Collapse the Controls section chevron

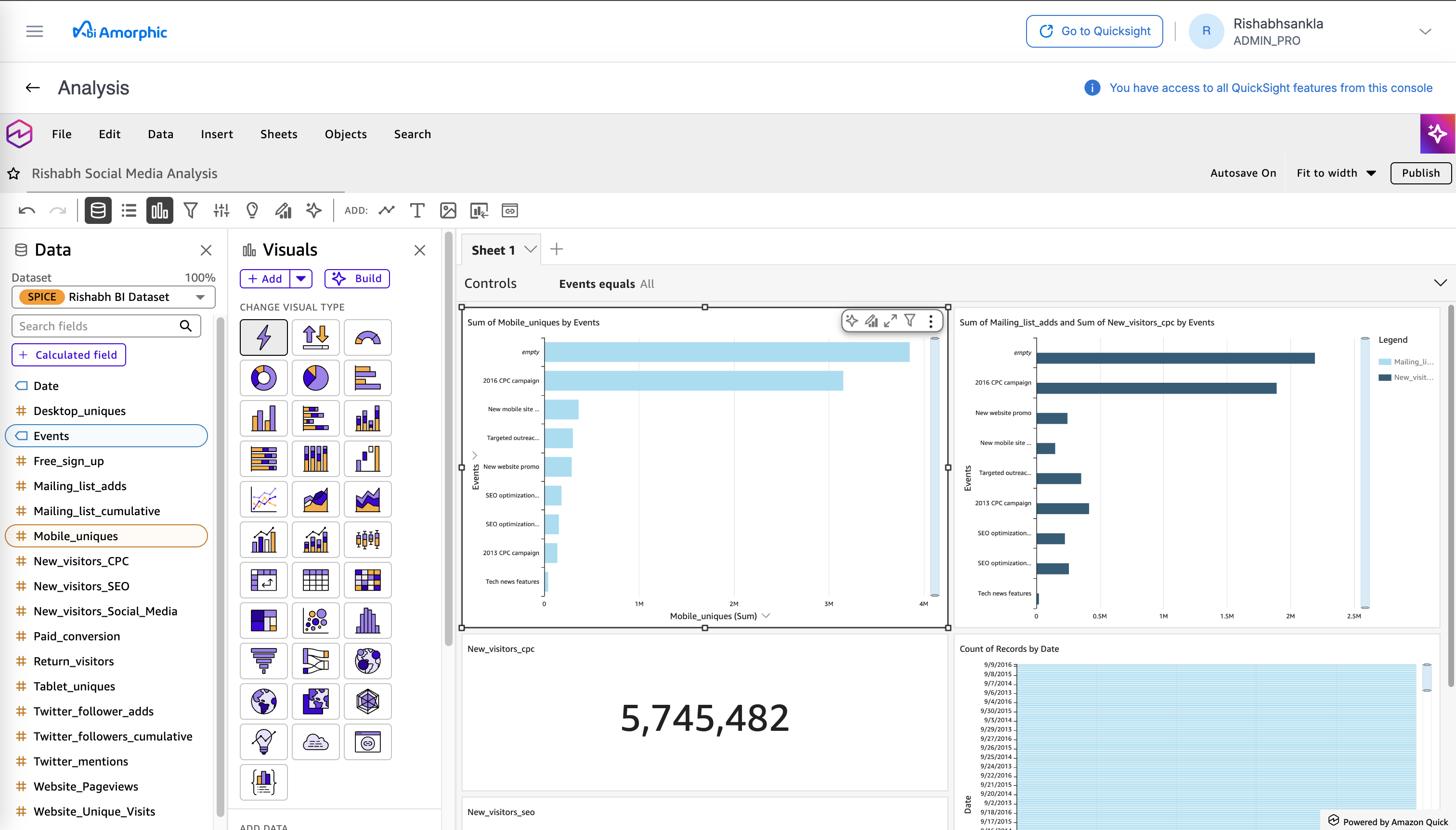pos(1441,282)
